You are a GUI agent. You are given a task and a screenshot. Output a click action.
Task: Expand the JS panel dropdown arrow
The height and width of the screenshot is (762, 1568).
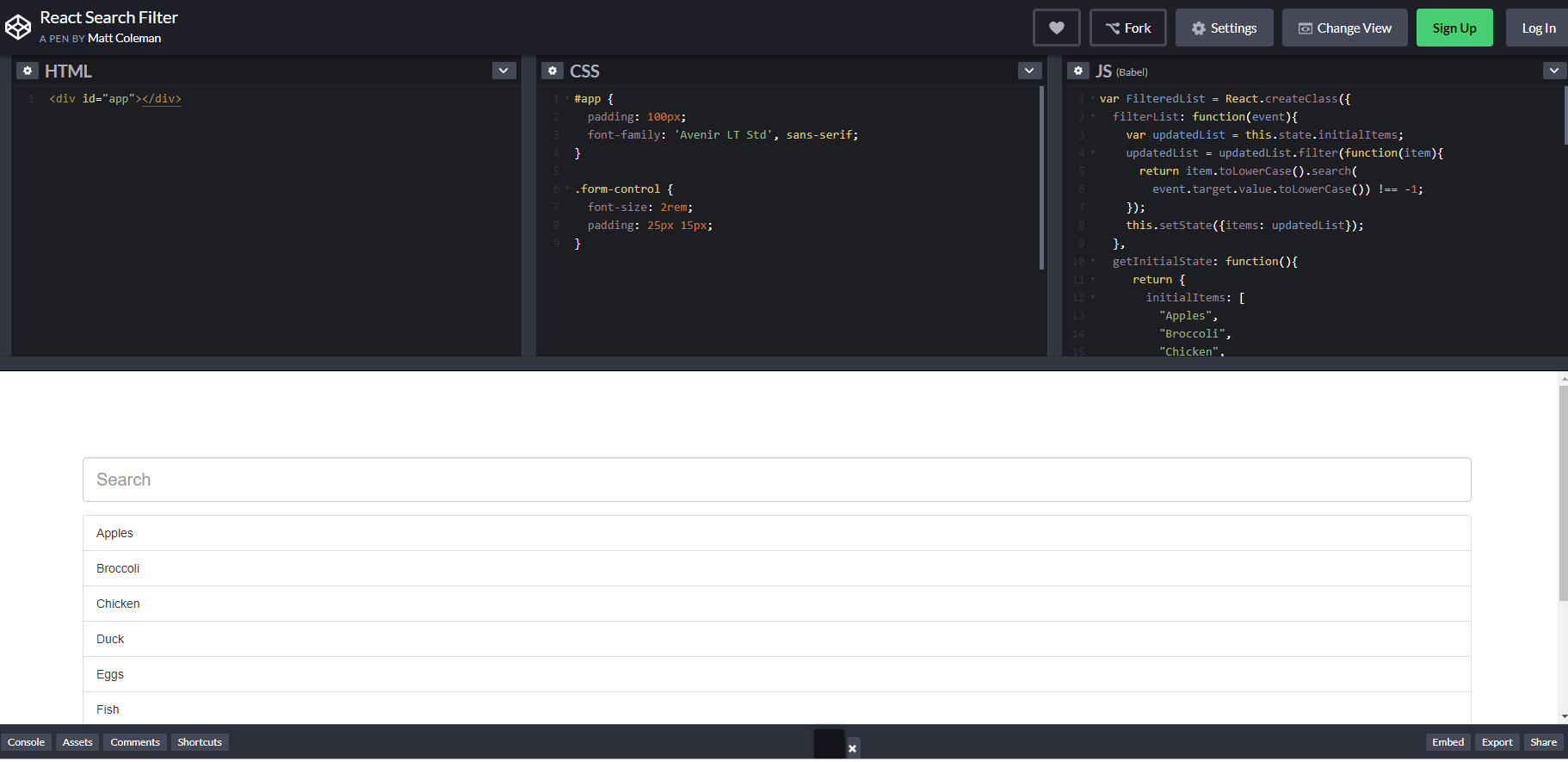pyautogui.click(x=1554, y=71)
